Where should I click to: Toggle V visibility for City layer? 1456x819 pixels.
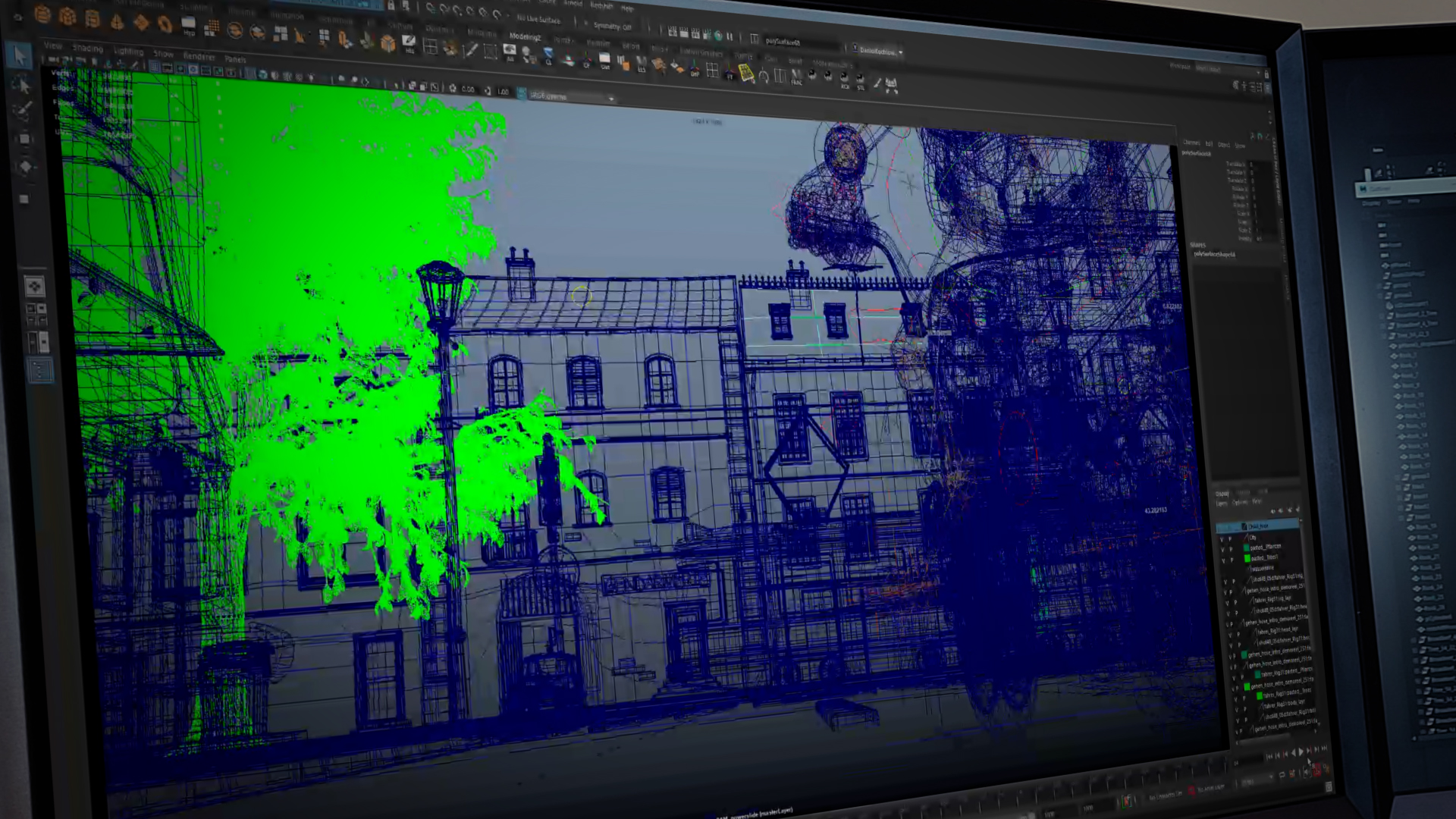pyautogui.click(x=1222, y=538)
